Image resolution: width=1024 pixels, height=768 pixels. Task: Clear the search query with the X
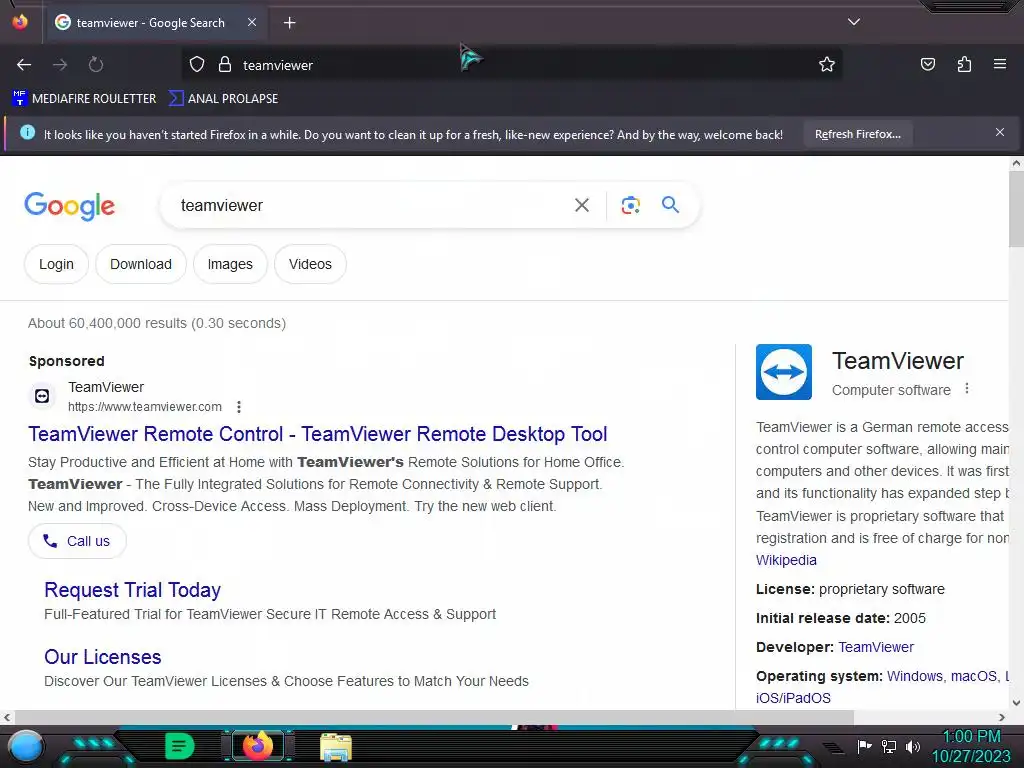tap(581, 205)
